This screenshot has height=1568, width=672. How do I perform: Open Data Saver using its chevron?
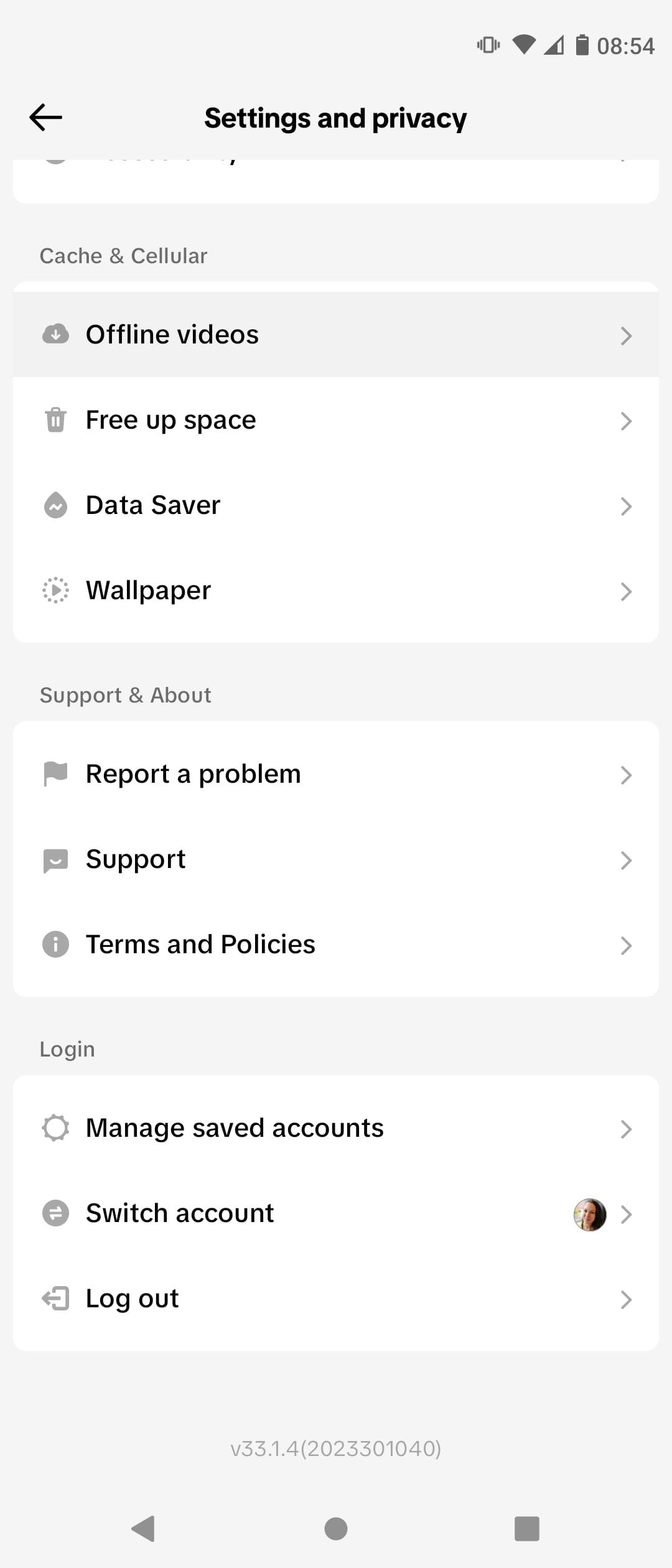coord(626,506)
